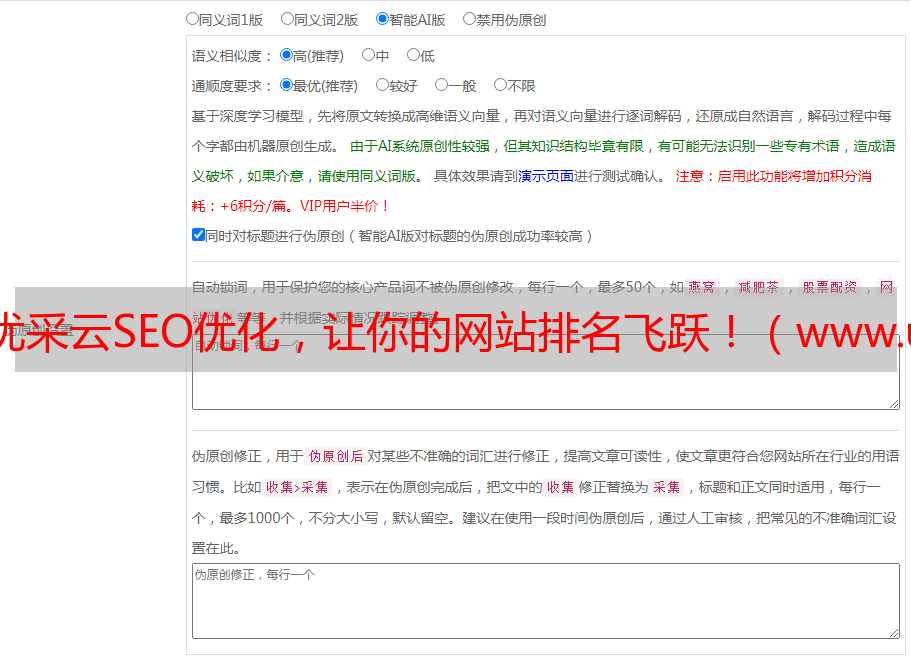Set 通顺度要求 to 不限
The height and width of the screenshot is (658, 911).
[500, 85]
